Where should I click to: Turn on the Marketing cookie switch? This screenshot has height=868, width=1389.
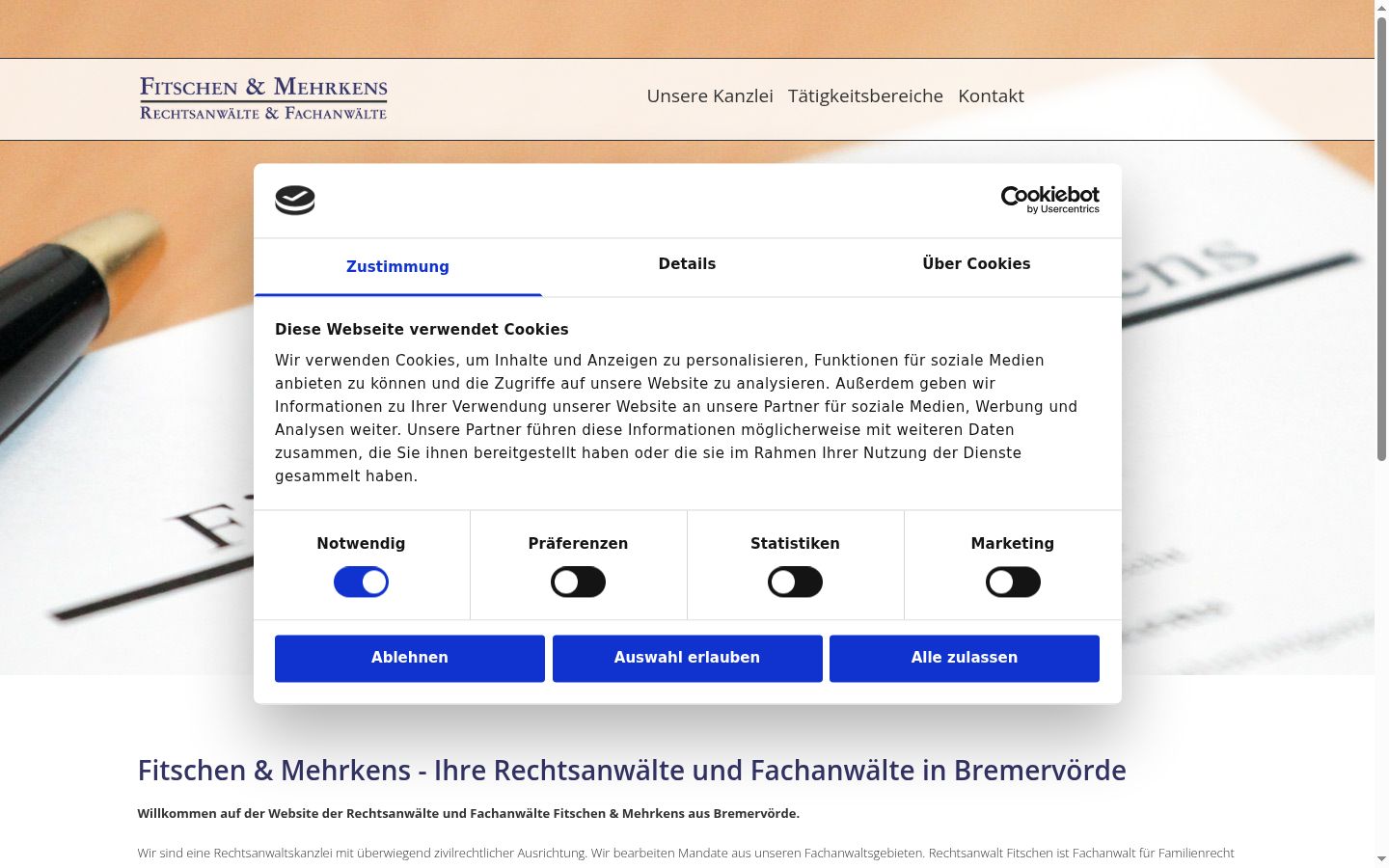1013,583
